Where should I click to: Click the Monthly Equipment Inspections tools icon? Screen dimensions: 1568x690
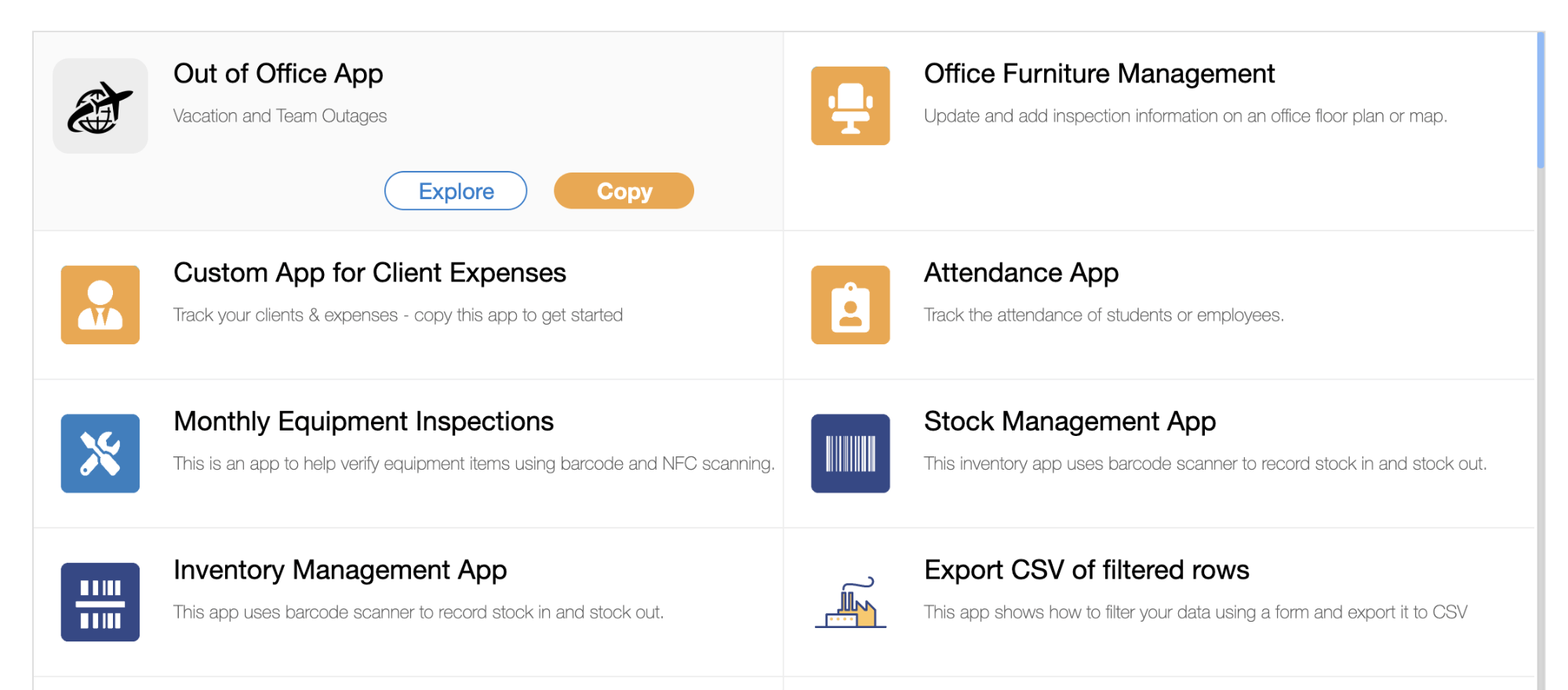[x=100, y=453]
